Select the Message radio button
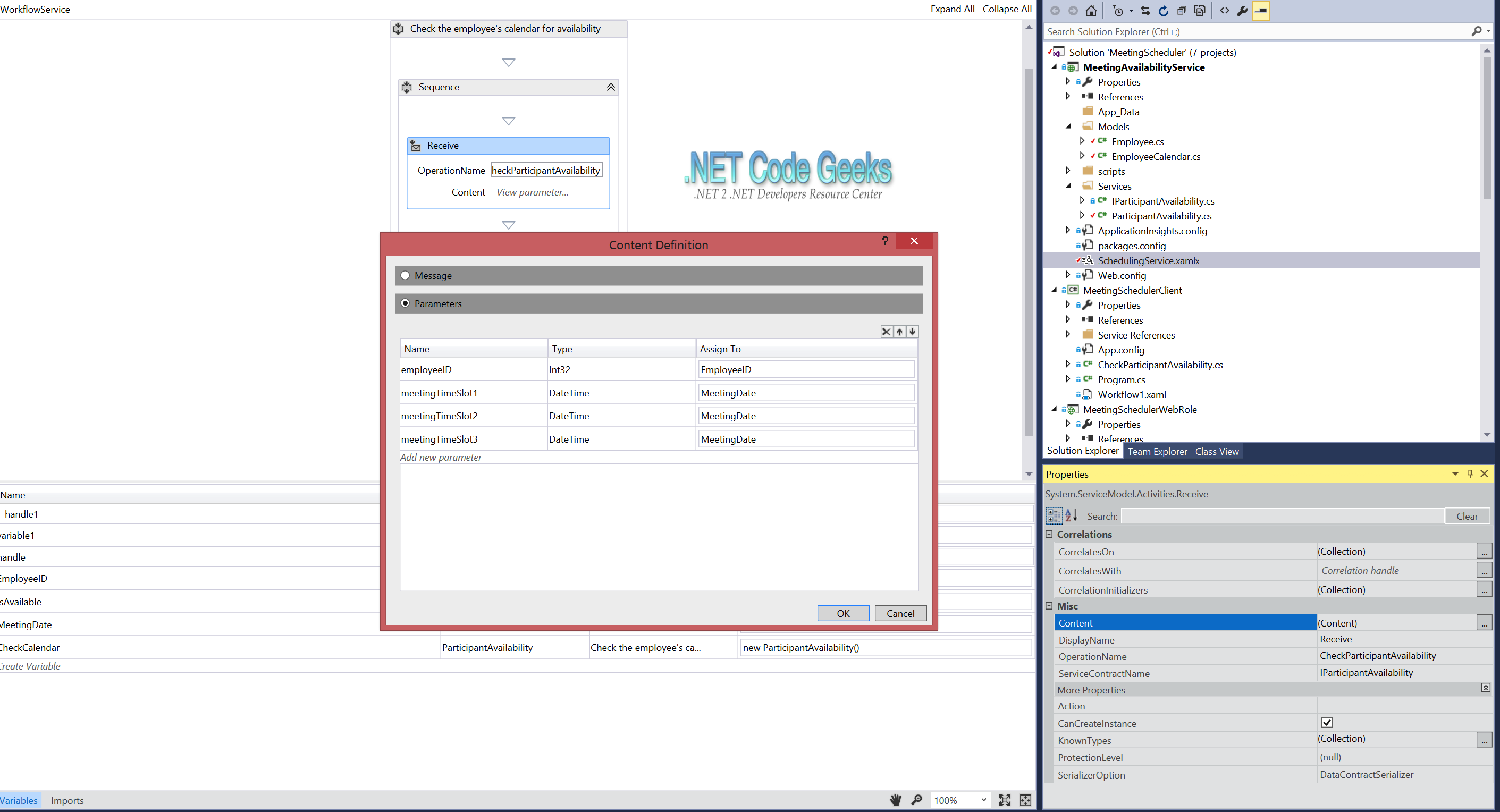 point(405,275)
